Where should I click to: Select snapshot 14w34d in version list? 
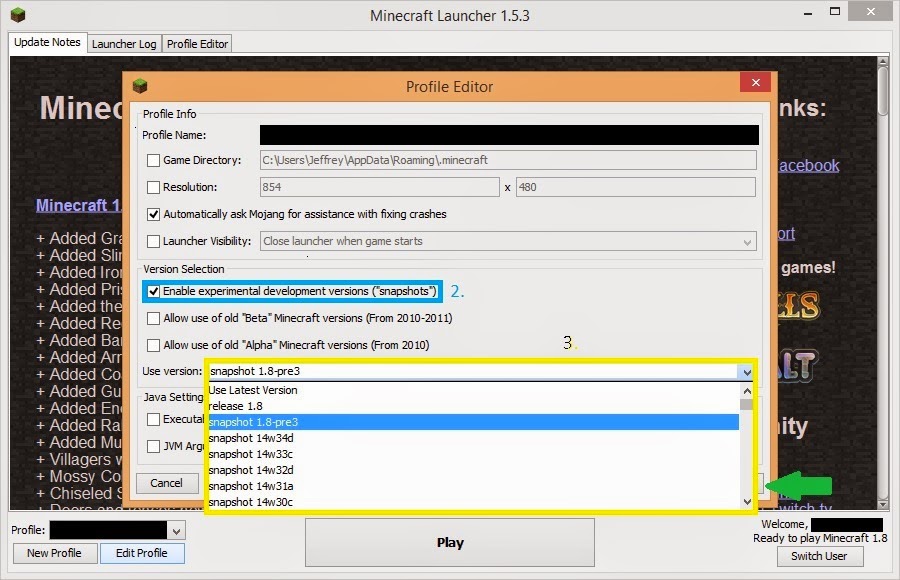tap(474, 438)
